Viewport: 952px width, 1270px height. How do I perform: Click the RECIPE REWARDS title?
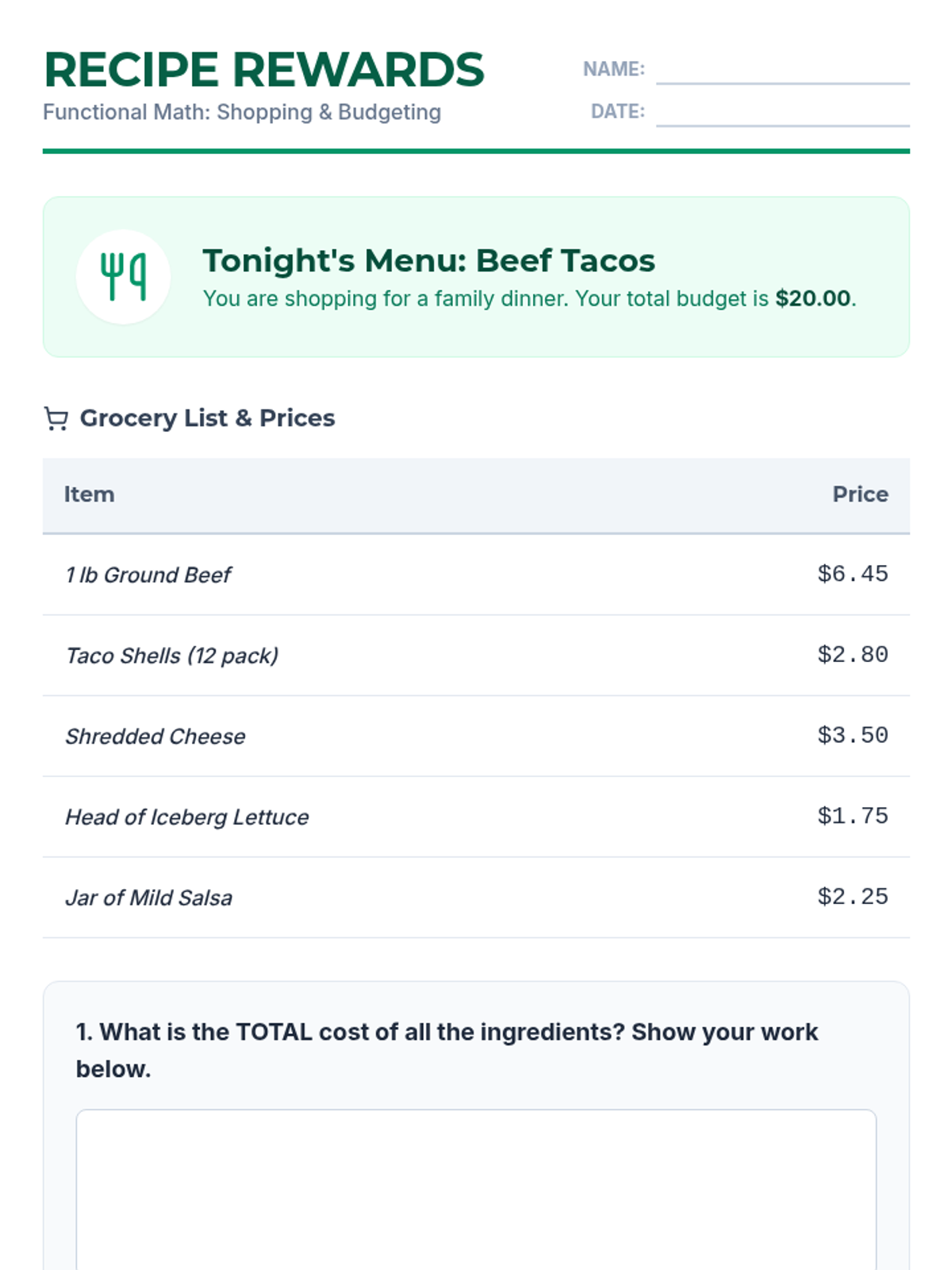tap(263, 70)
